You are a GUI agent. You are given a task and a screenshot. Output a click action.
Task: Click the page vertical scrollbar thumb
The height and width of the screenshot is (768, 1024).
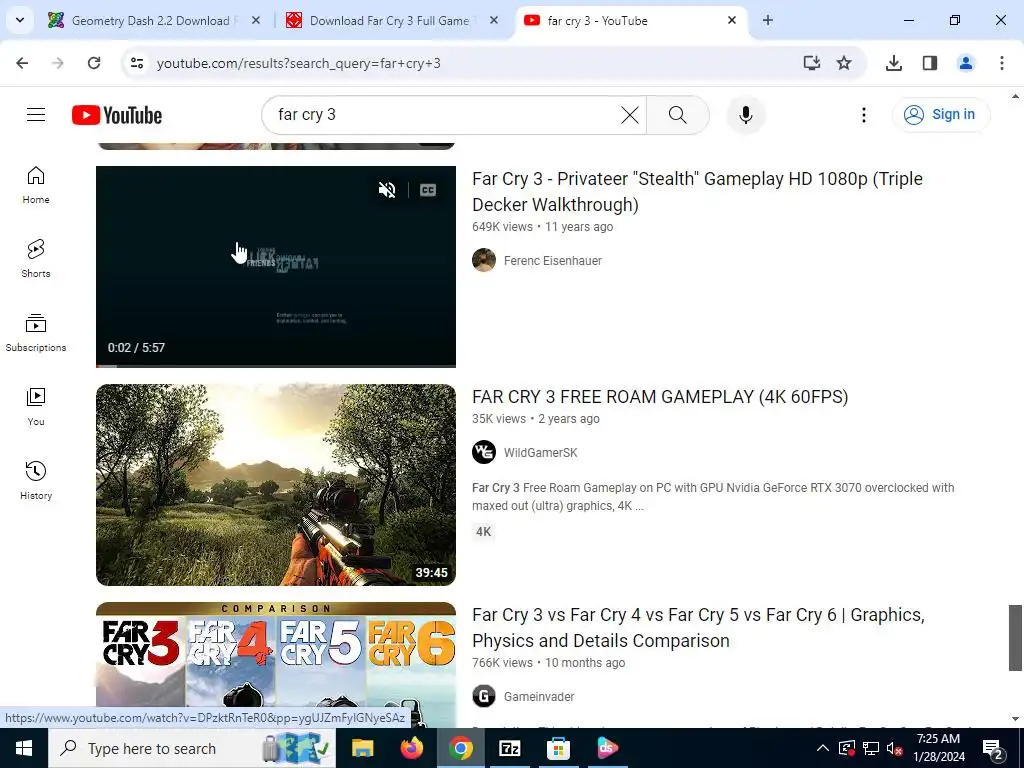(x=1015, y=637)
